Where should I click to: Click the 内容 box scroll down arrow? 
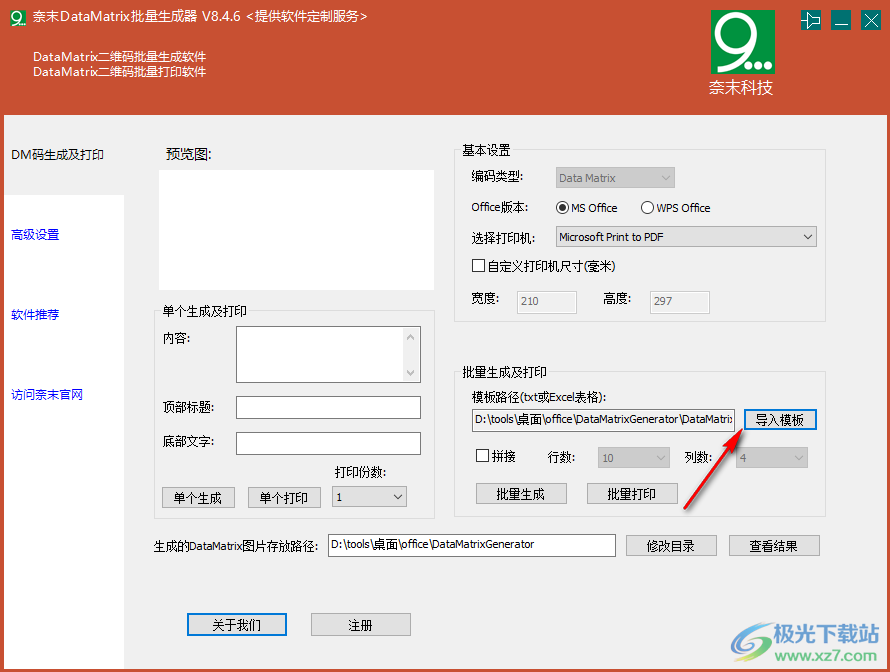pyautogui.click(x=411, y=372)
